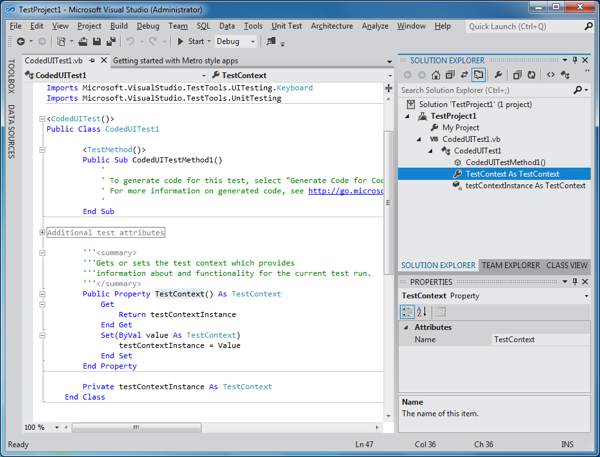Pin the Solution Explorer panel with auto-hide
Viewport: 600px width, 457px height.
coord(575,60)
